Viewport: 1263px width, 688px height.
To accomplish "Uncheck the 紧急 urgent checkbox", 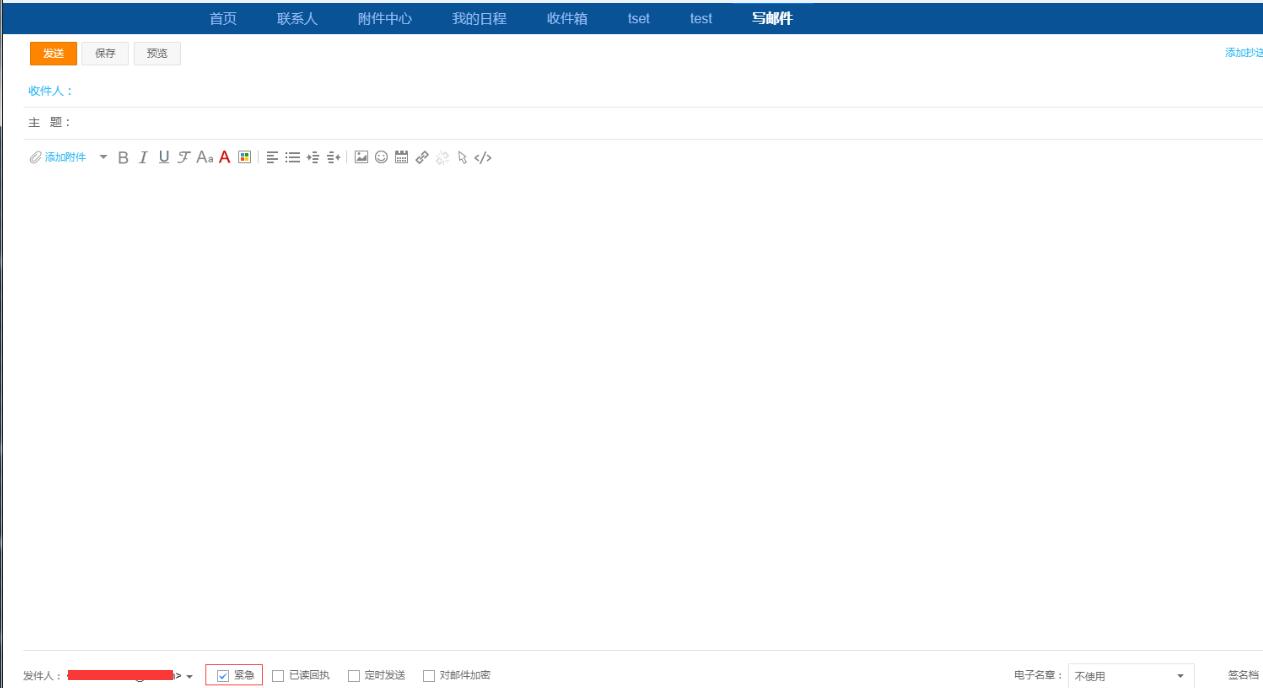I will click(223, 676).
